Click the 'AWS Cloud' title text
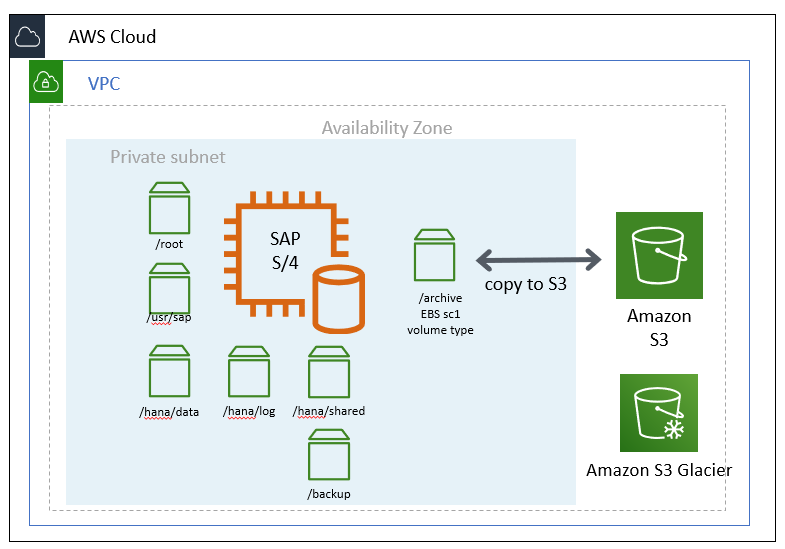Image resolution: width=785 pixels, height=549 pixels. click(112, 37)
